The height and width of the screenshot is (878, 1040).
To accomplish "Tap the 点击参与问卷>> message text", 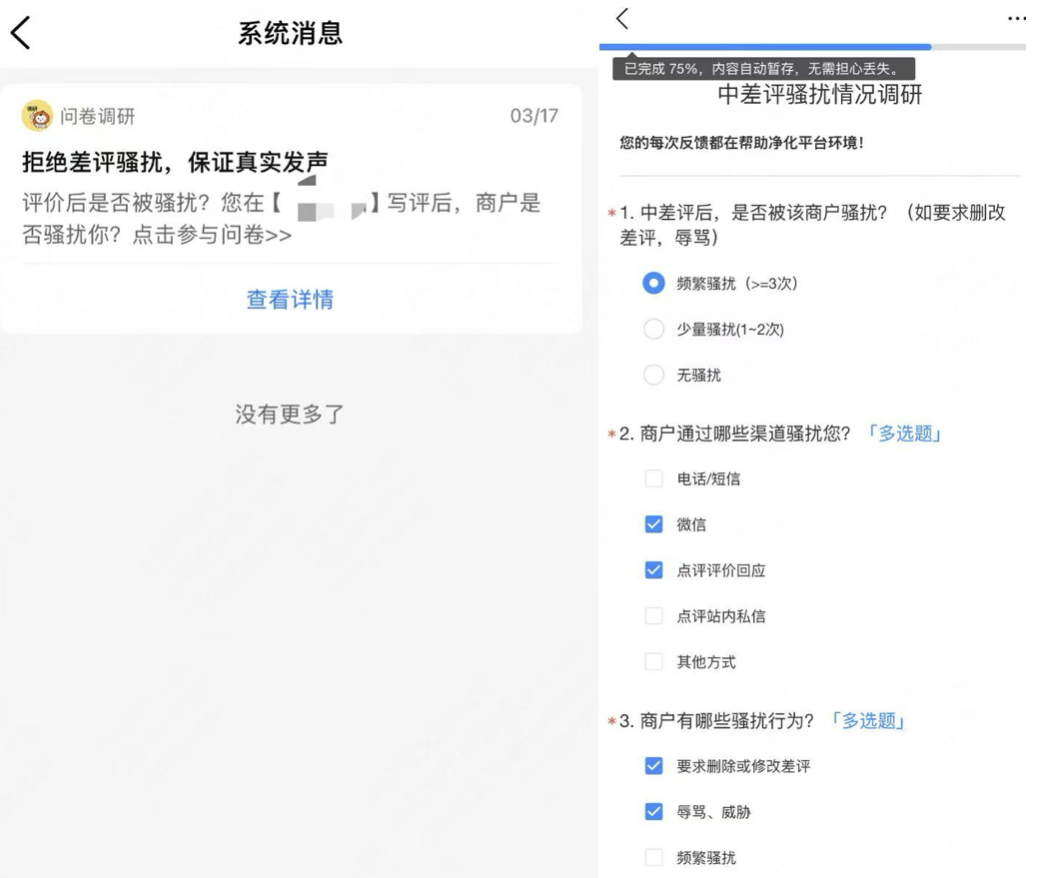I will click(212, 235).
